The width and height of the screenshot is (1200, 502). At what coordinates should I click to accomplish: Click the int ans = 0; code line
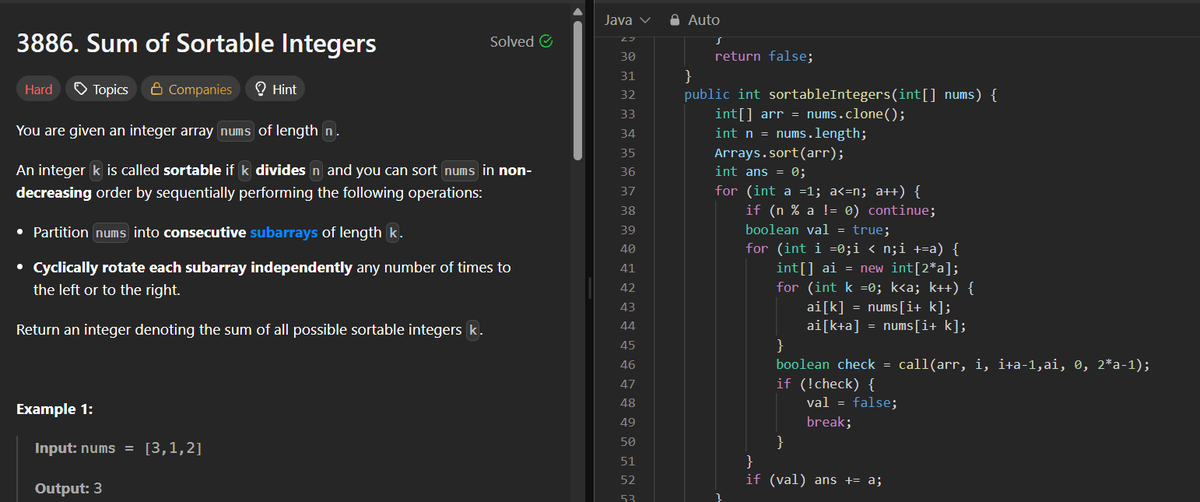coord(762,171)
